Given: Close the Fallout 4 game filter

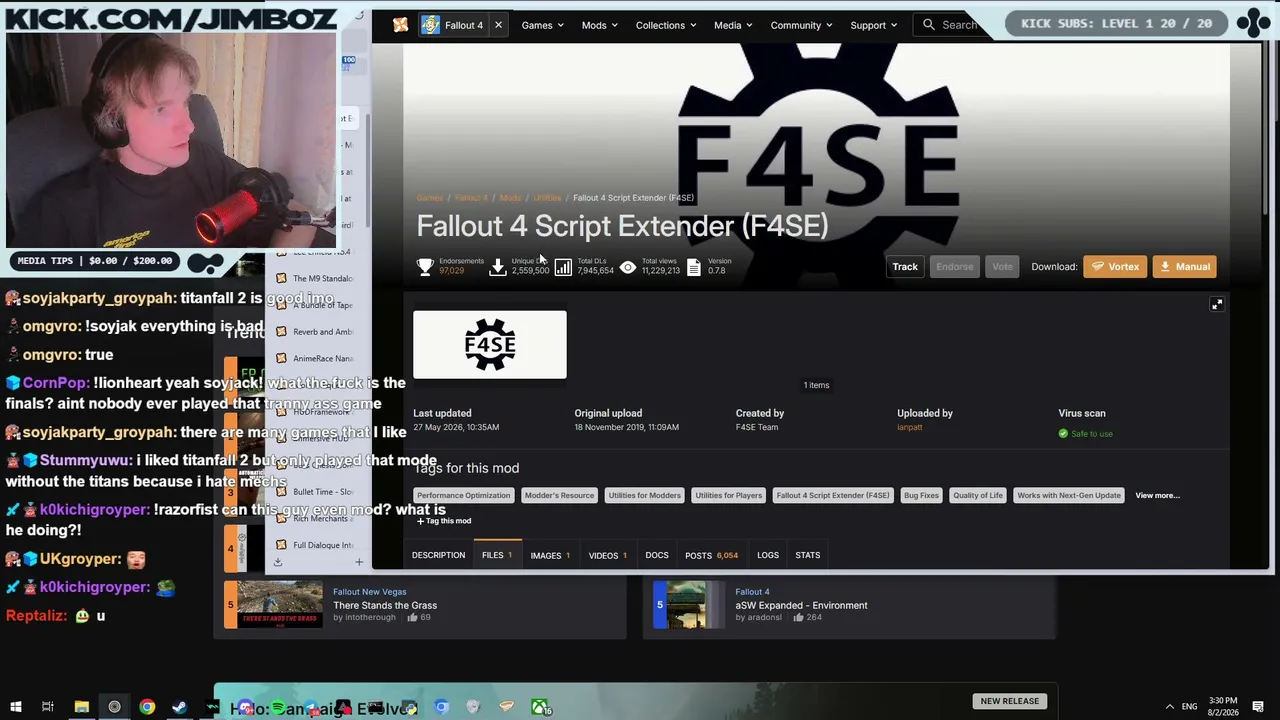Looking at the screenshot, I should point(498,25).
